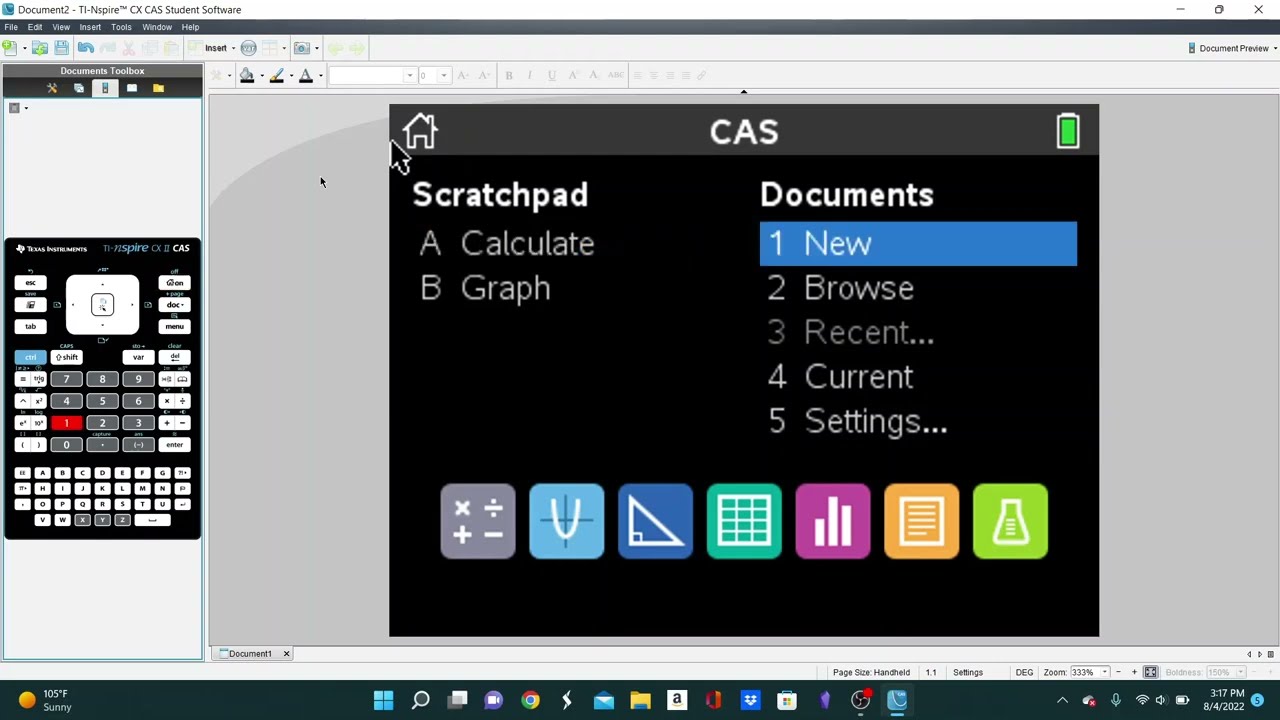Click the red 1 key on keypad
The image size is (1280, 720).
tap(66, 423)
